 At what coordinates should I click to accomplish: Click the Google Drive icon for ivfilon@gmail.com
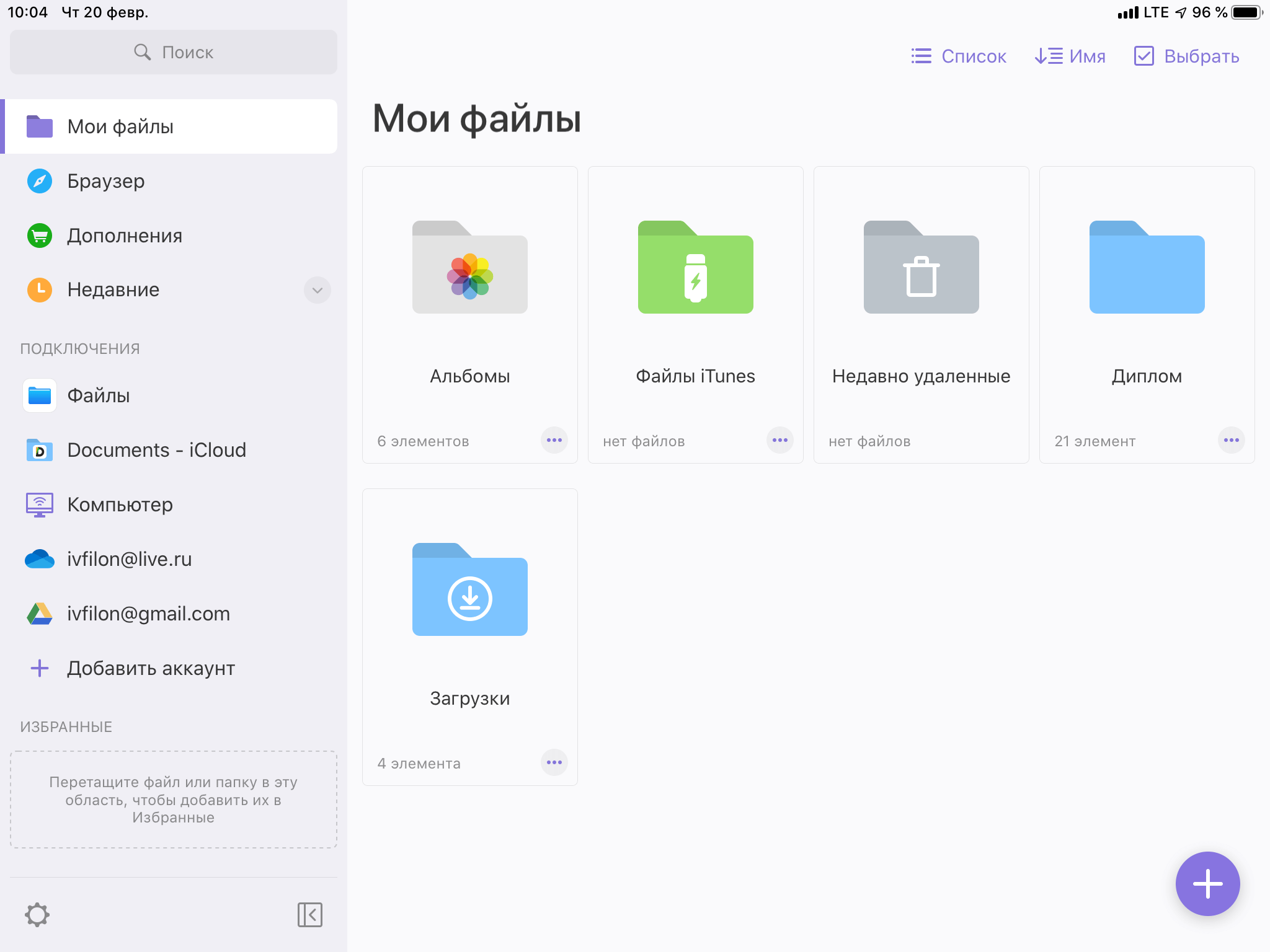[x=40, y=614]
